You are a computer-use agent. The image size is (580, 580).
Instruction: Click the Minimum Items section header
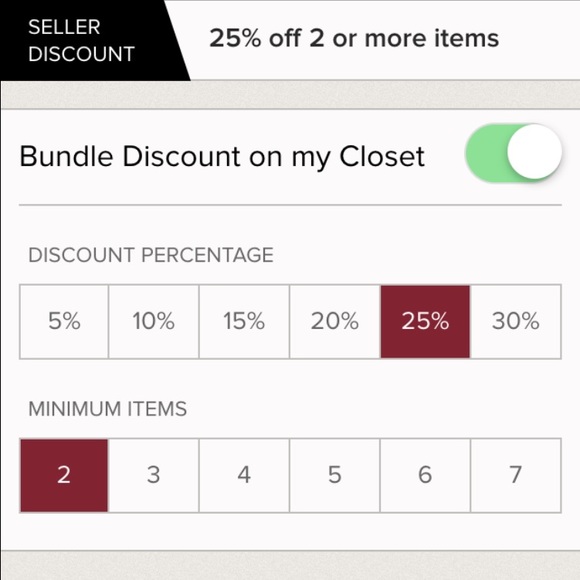(x=108, y=409)
